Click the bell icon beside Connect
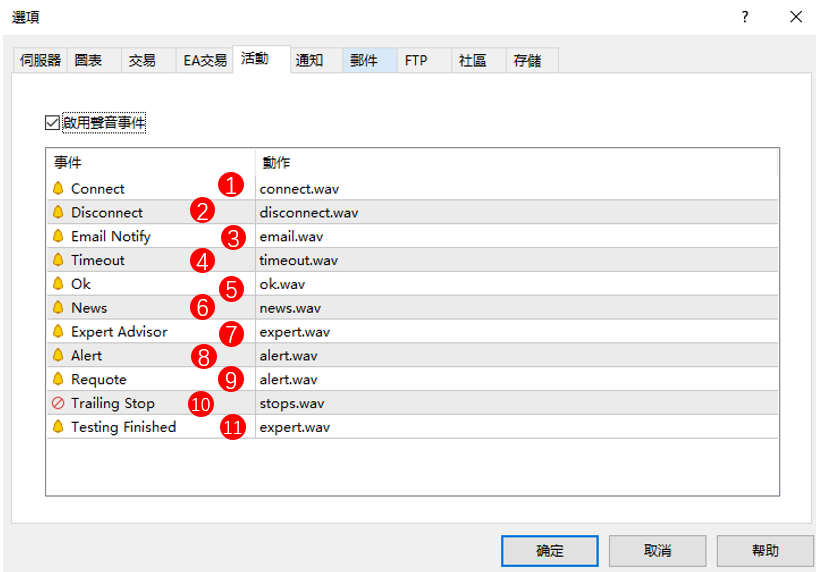The image size is (816, 572). pyautogui.click(x=58, y=188)
